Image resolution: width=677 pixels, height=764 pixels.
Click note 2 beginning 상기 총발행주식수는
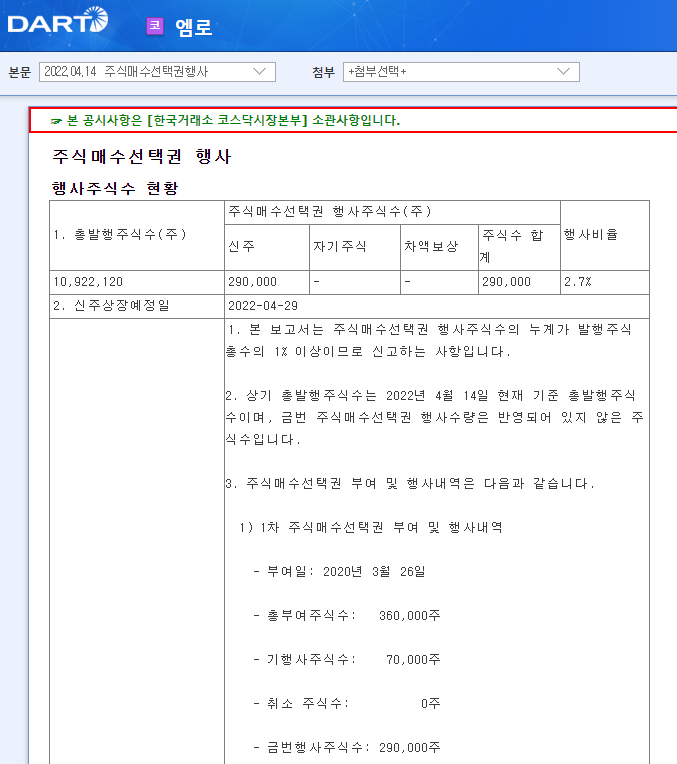434,418
